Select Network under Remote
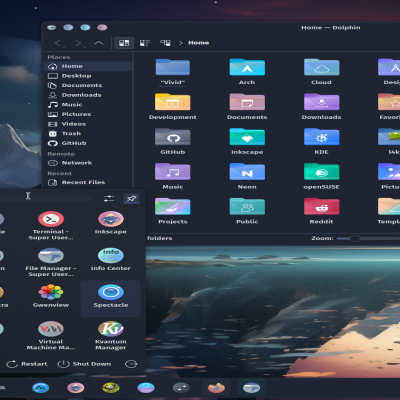This screenshot has width=400, height=400. click(x=88, y=163)
